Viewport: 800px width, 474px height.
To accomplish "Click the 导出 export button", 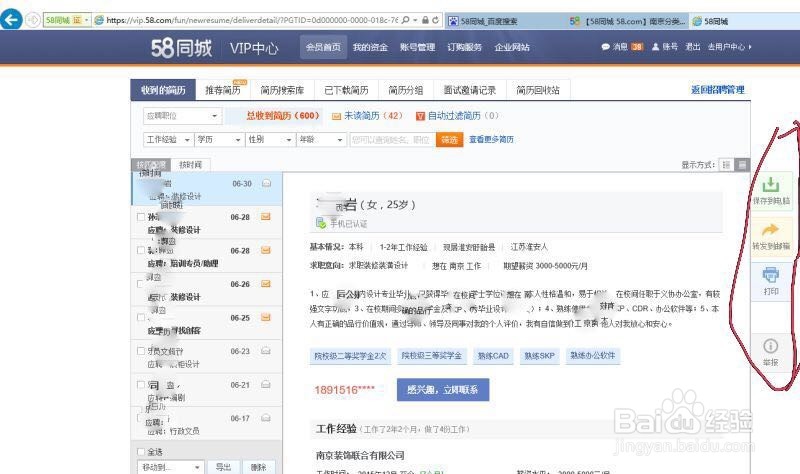I will 223,467.
